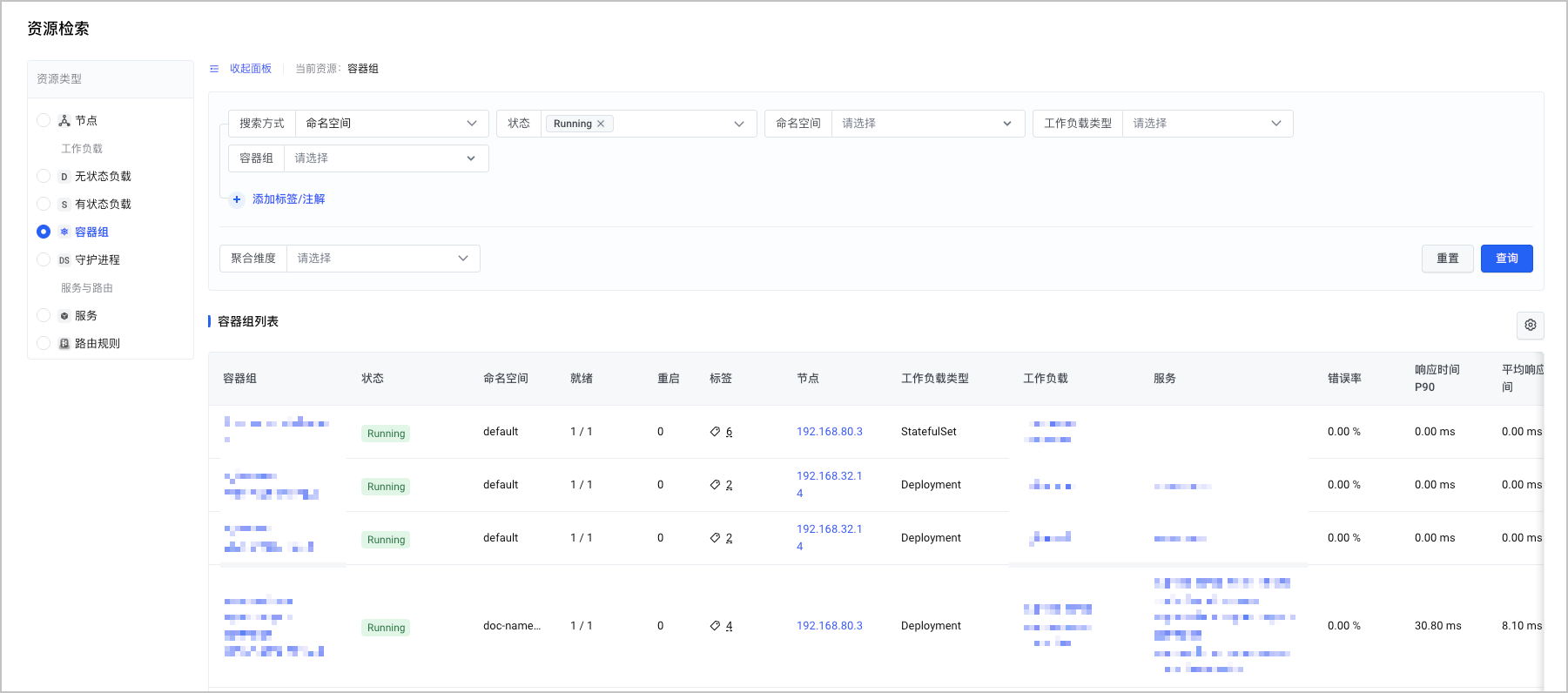The image size is (1568, 693).
Task: Click the 命名空间 column header in table
Action: pyautogui.click(x=506, y=379)
